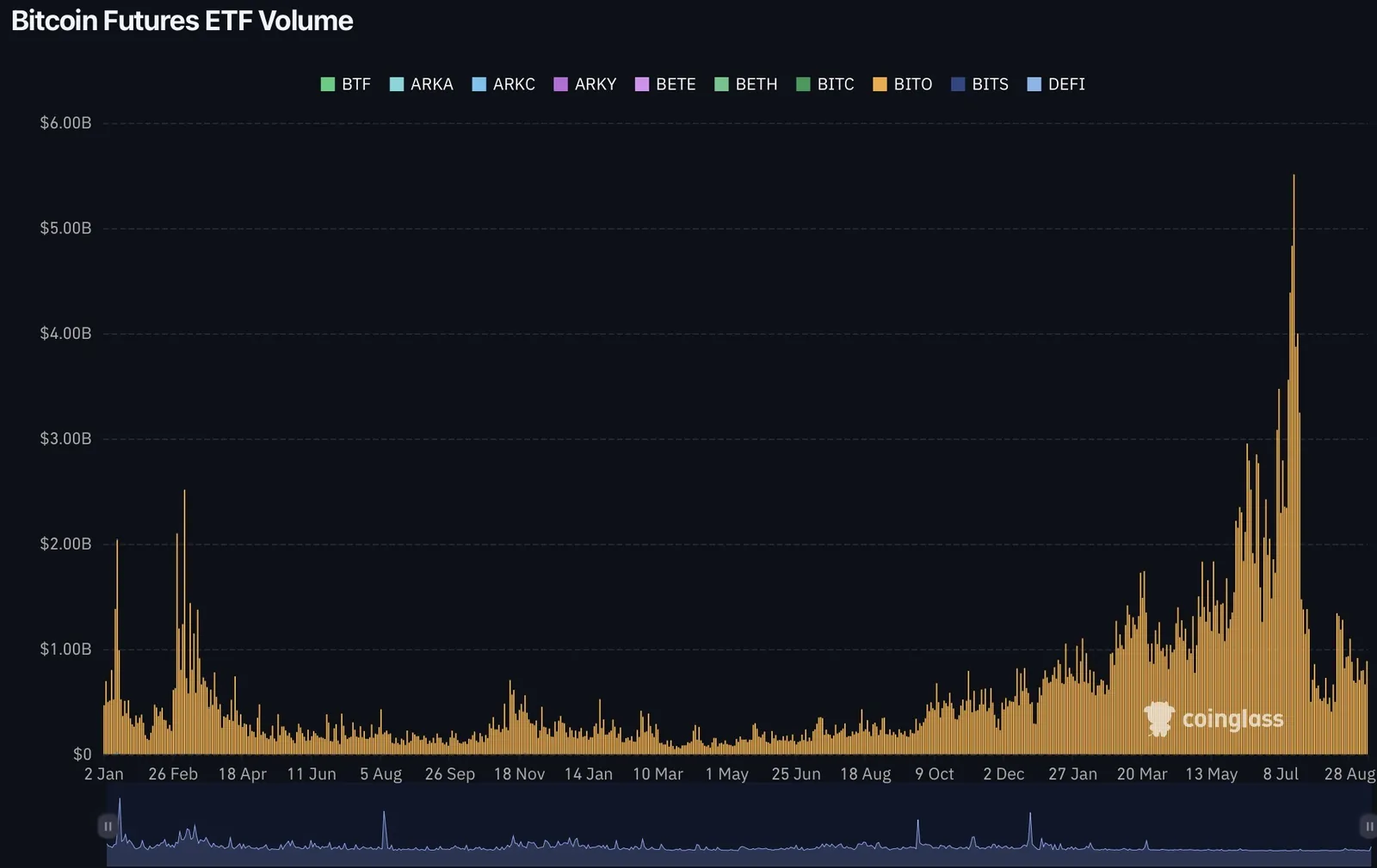
Task: Click the Bitcoin Futures ETF Volume title
Action: [182, 21]
